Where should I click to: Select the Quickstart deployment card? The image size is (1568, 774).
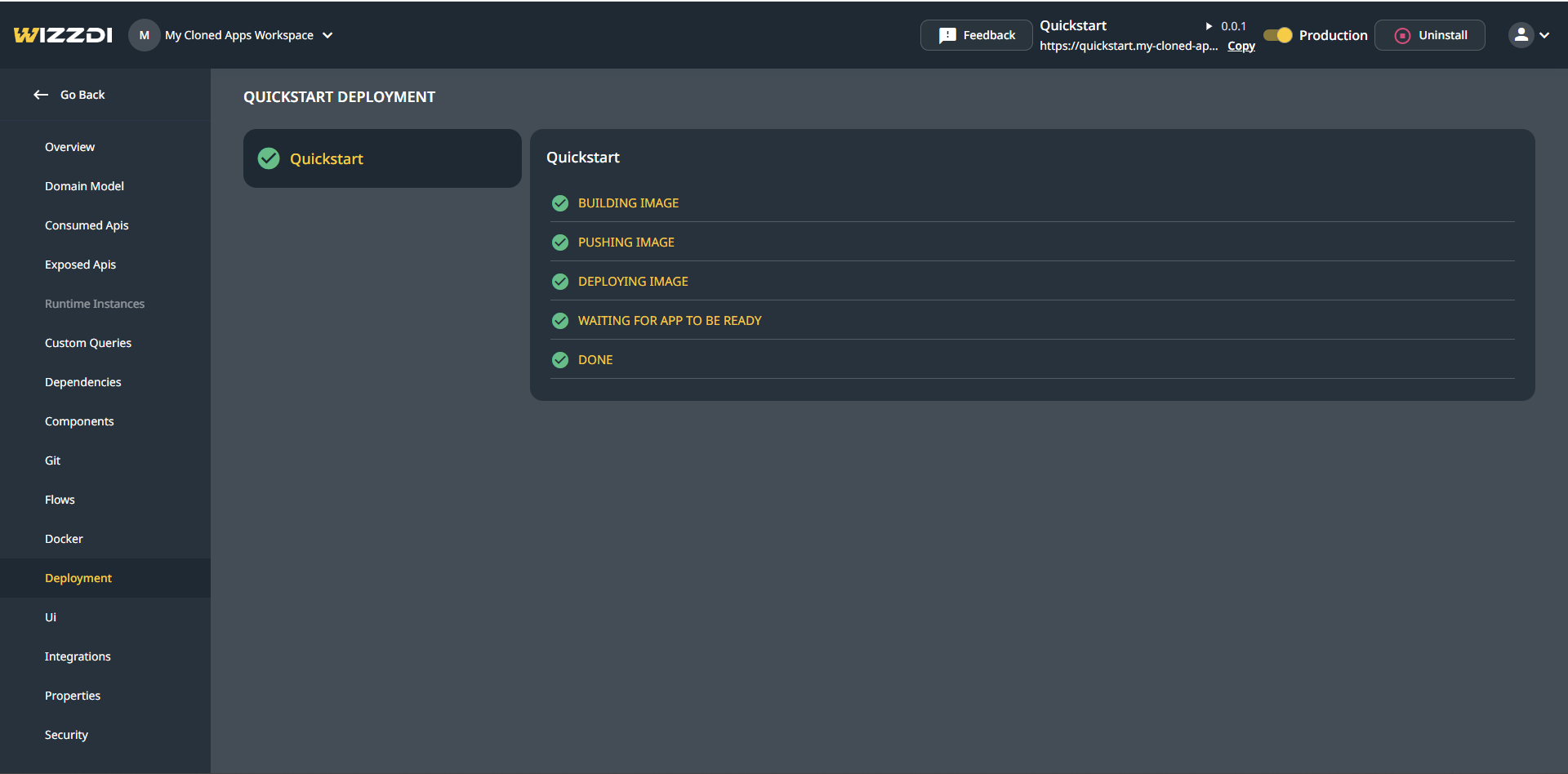[382, 158]
